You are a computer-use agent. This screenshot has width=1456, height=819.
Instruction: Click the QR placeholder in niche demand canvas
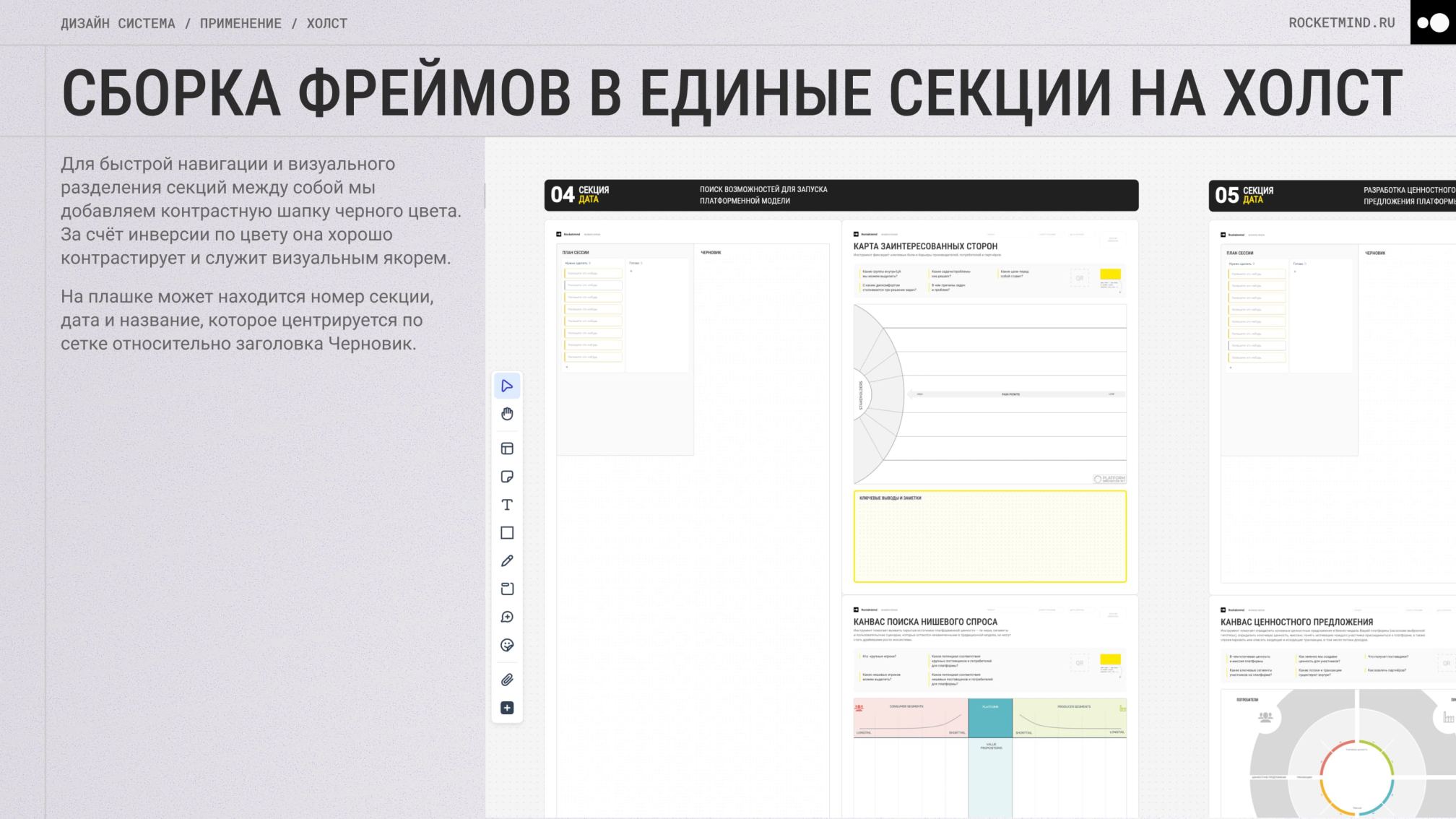click(x=1080, y=663)
